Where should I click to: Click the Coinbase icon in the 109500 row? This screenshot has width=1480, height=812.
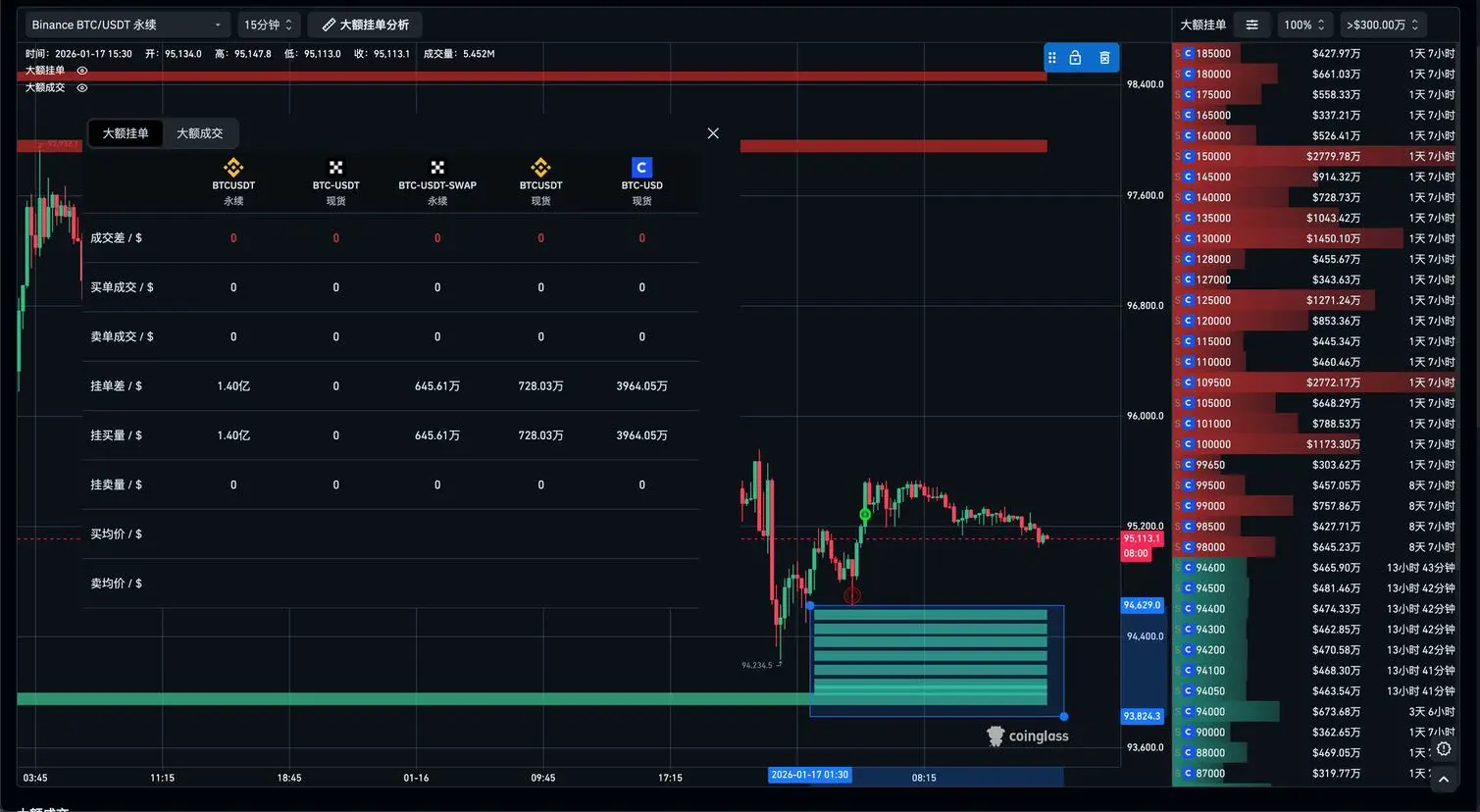[x=1188, y=383]
